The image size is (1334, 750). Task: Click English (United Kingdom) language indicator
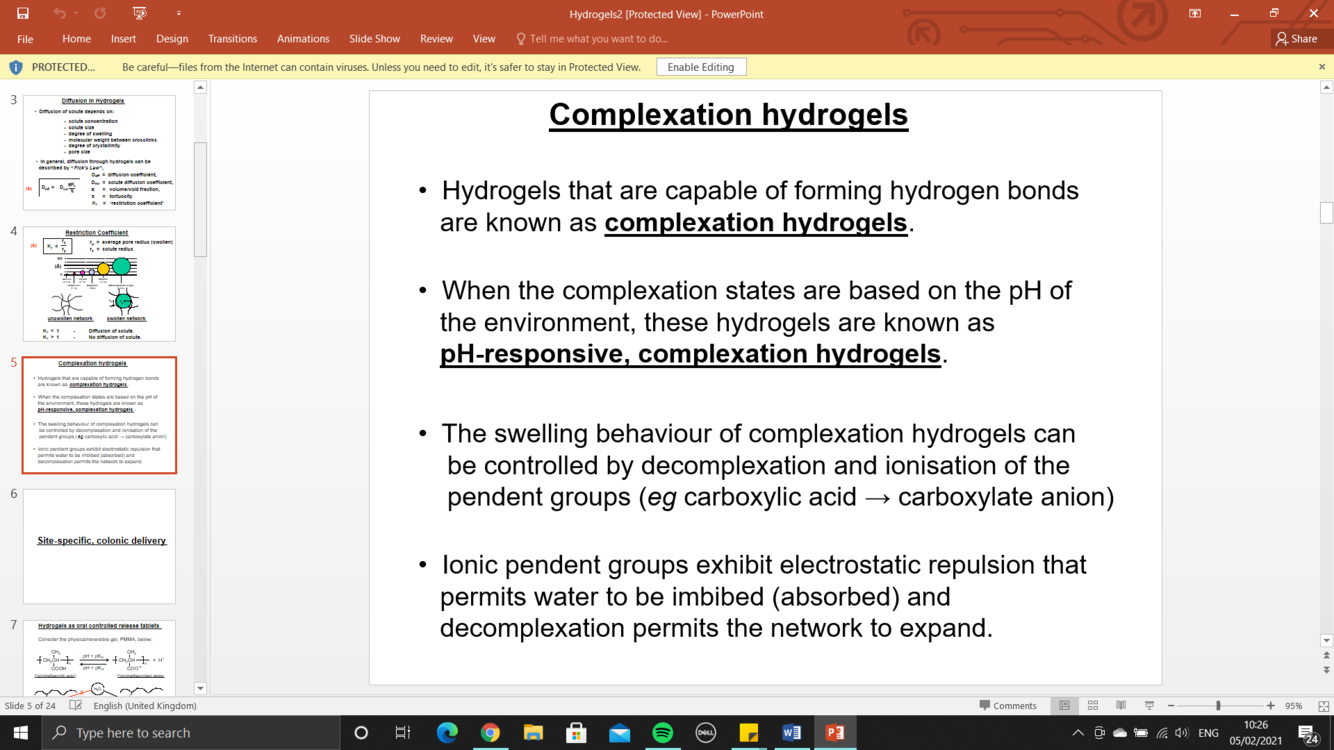(145, 706)
